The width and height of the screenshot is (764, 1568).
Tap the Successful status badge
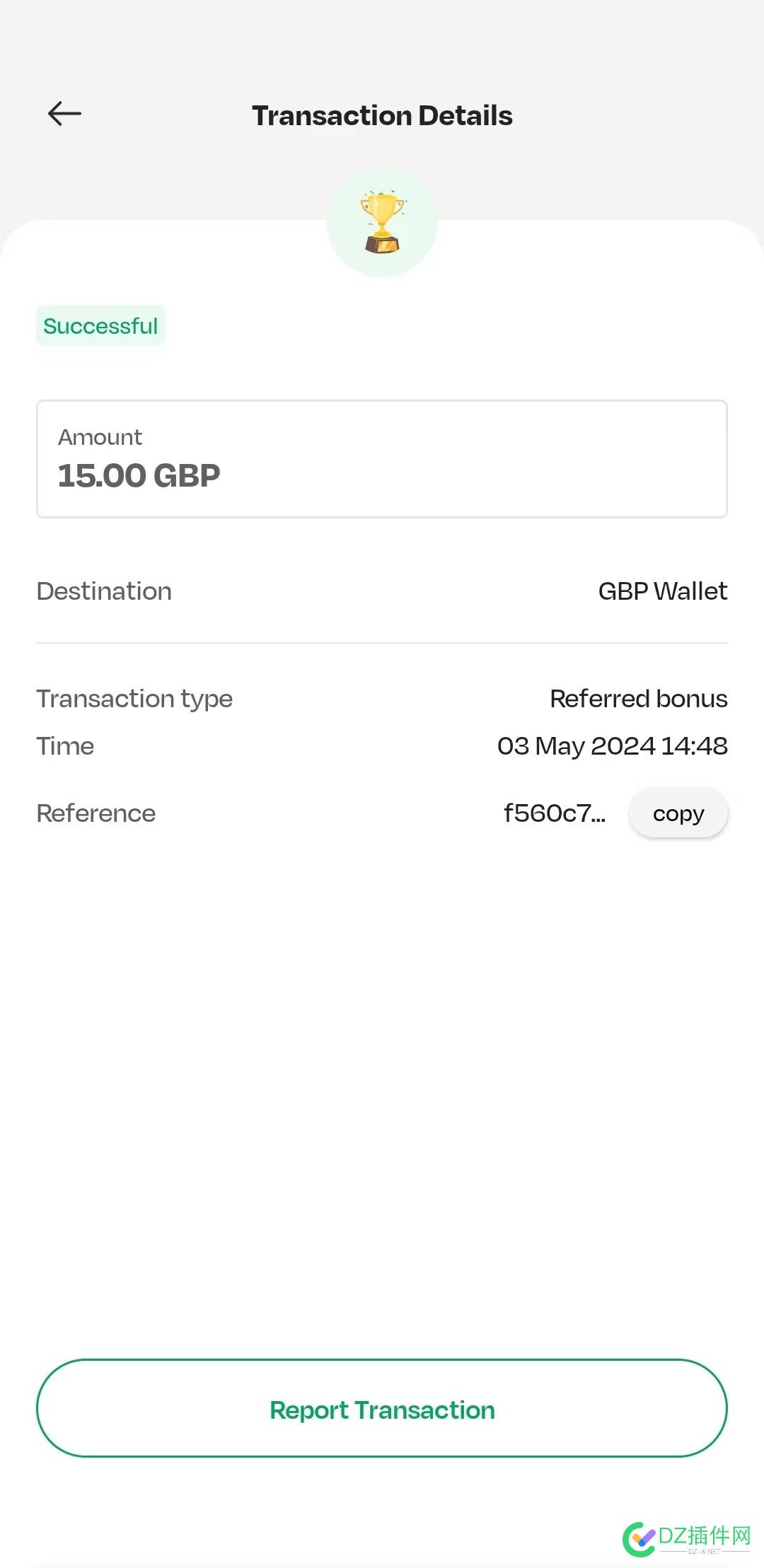(x=100, y=325)
